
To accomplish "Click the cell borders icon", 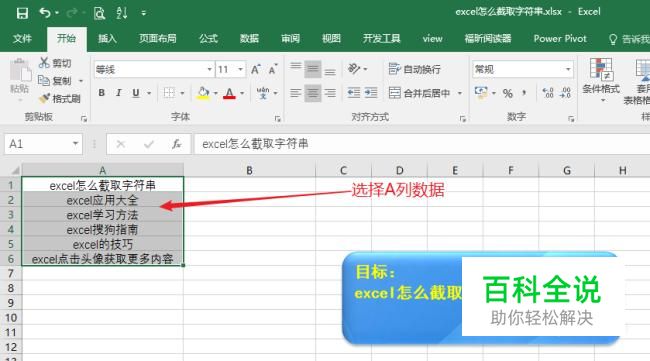I will tap(169, 93).
